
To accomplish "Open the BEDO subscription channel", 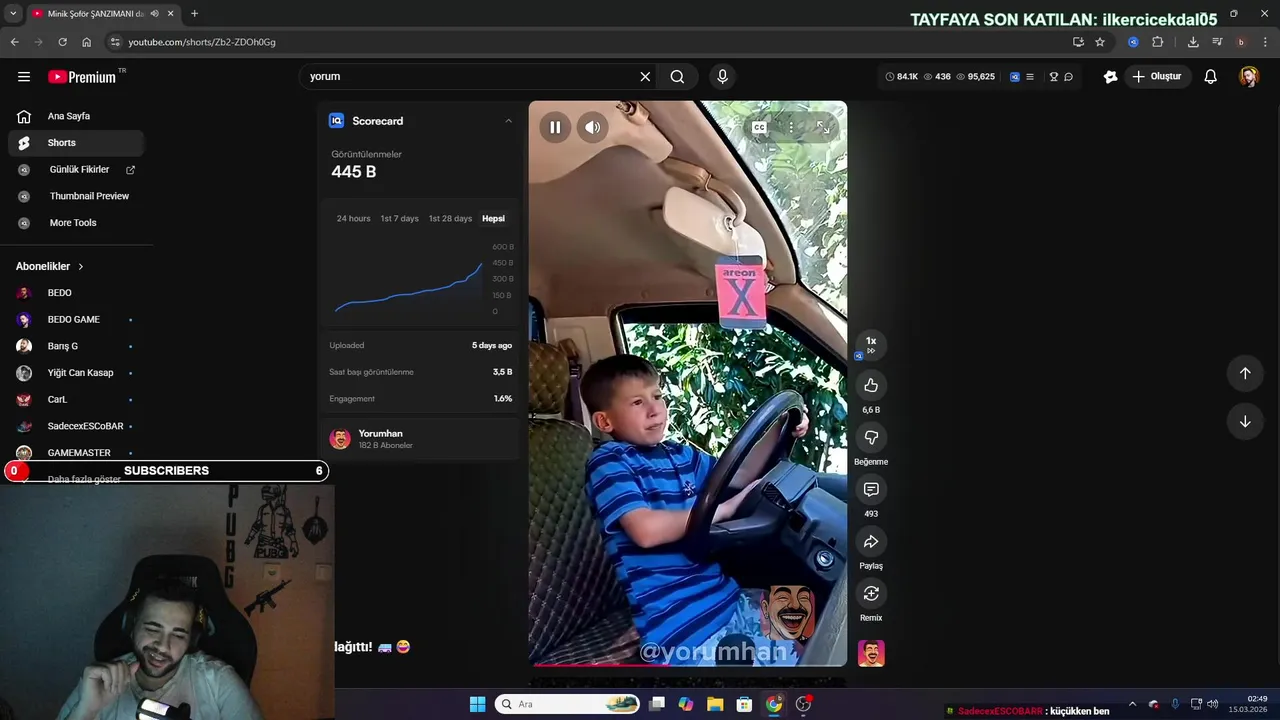I will pos(76,293).
